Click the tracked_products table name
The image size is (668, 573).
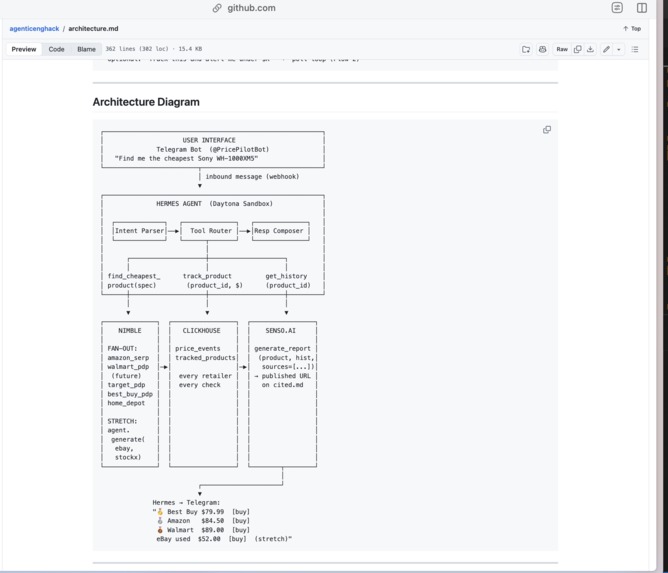(x=205, y=358)
